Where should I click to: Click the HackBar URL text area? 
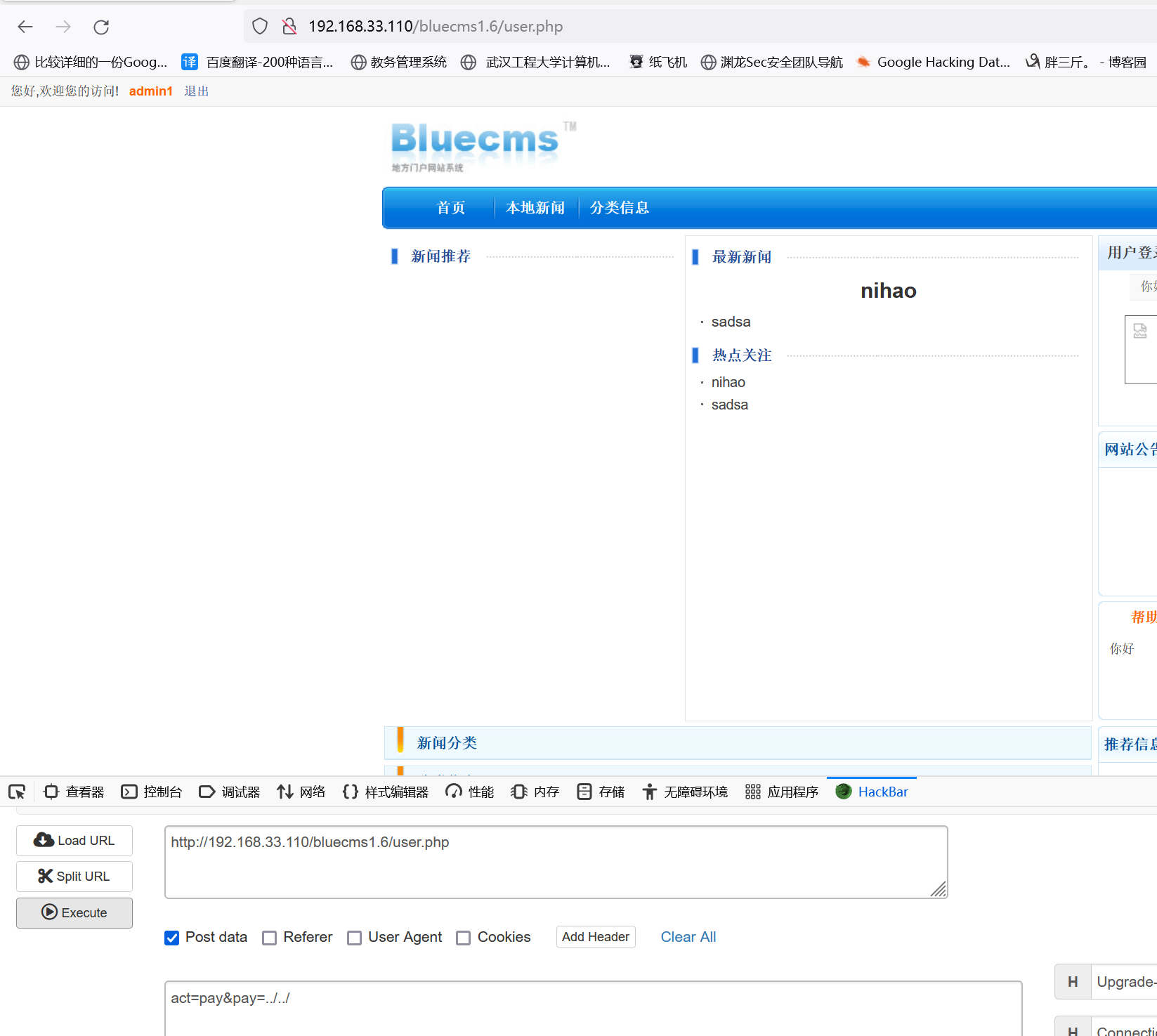tap(556, 862)
